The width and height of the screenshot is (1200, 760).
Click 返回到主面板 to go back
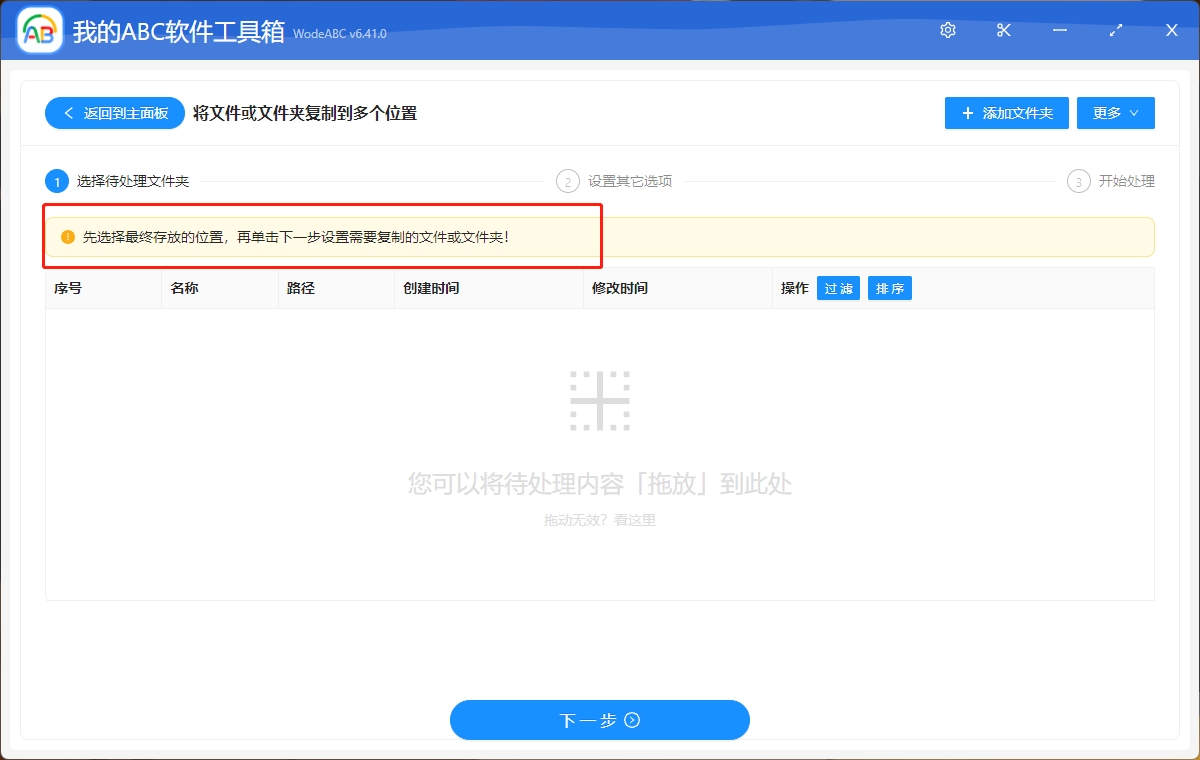(114, 112)
